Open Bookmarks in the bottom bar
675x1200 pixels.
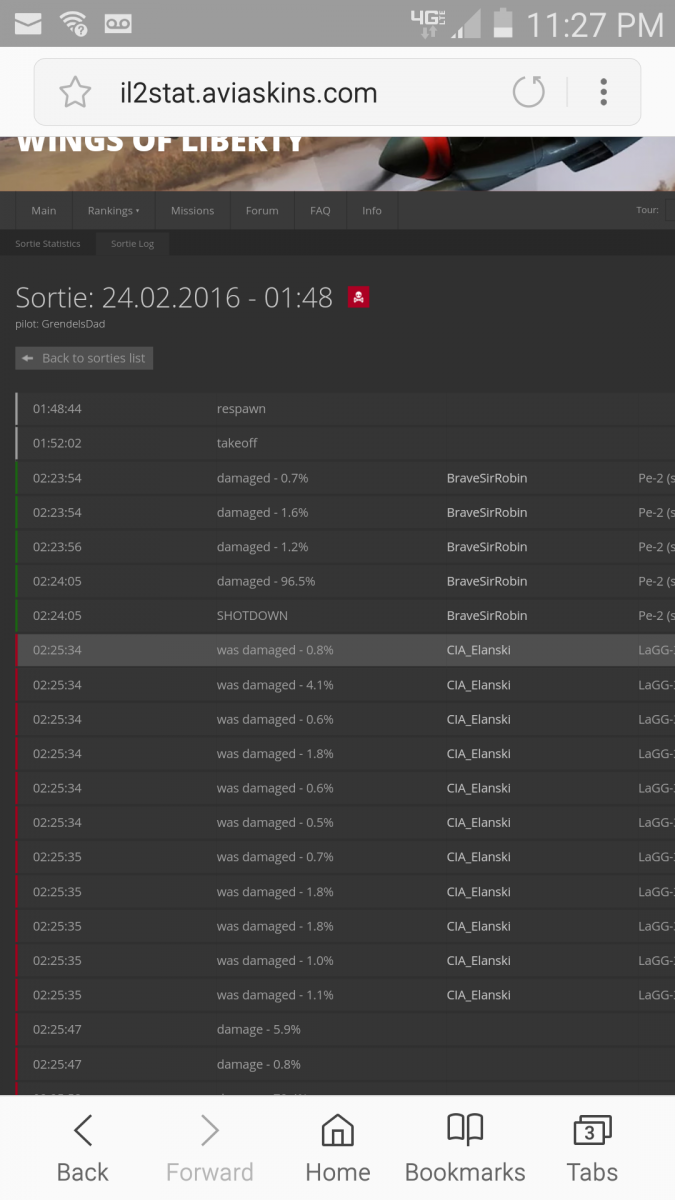(x=465, y=1150)
